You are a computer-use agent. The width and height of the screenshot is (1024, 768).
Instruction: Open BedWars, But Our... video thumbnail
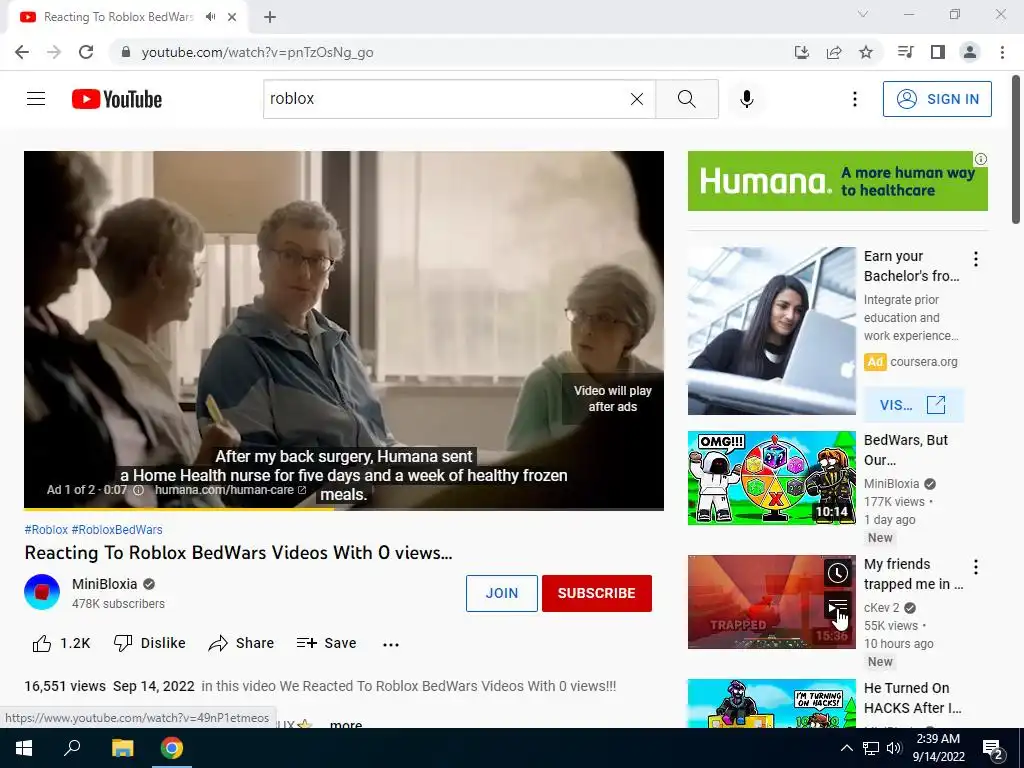(x=771, y=477)
